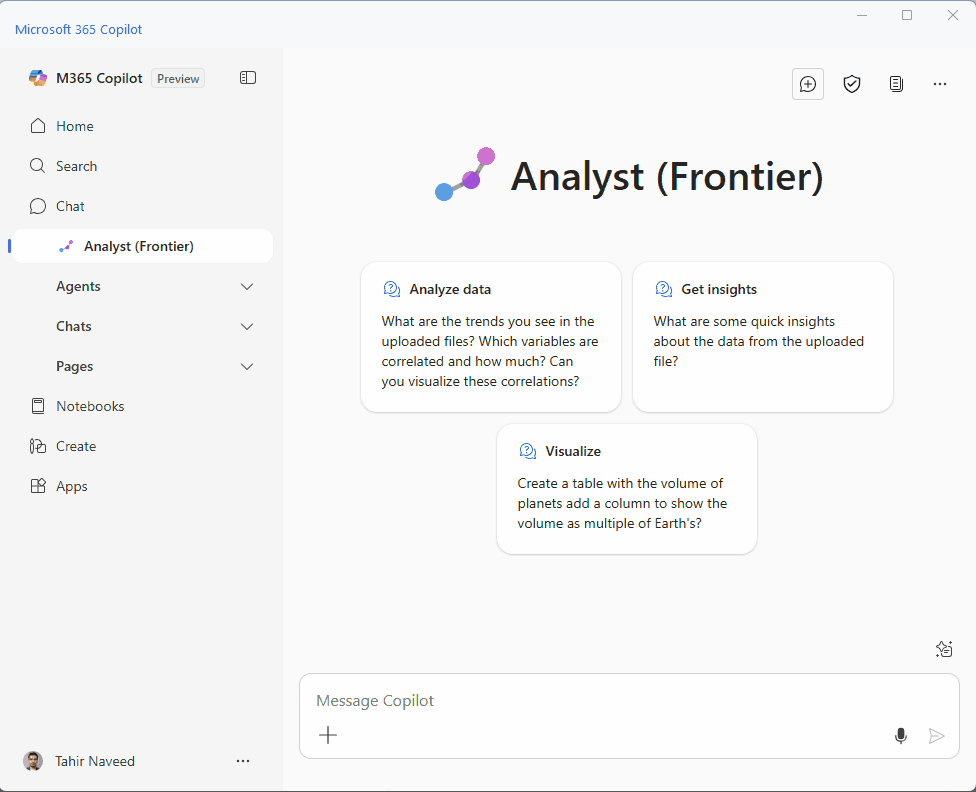This screenshot has width=976, height=792.
Task: Click the microphone dictate icon
Action: (x=900, y=736)
